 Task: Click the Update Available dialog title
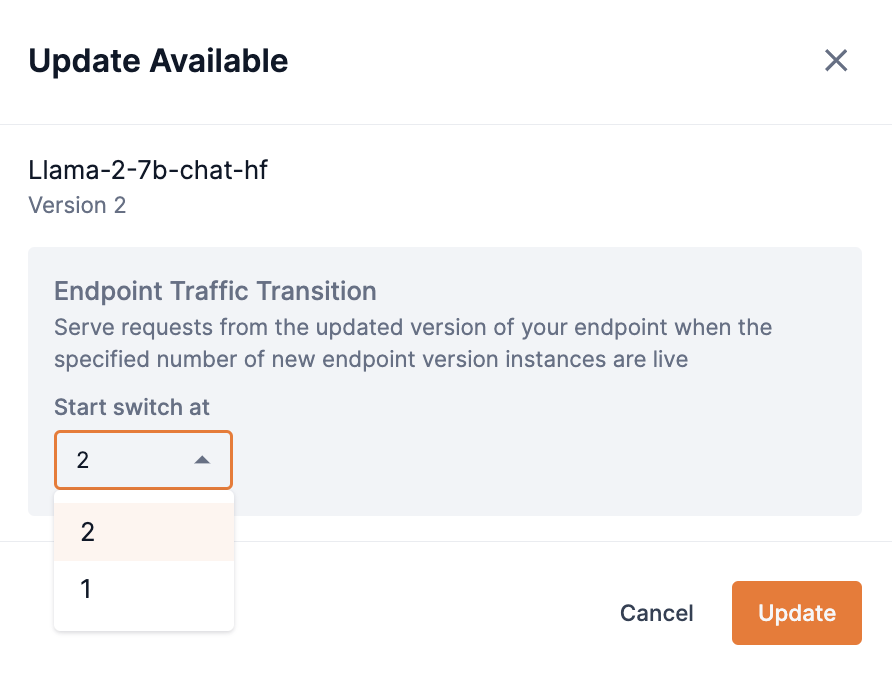point(157,60)
